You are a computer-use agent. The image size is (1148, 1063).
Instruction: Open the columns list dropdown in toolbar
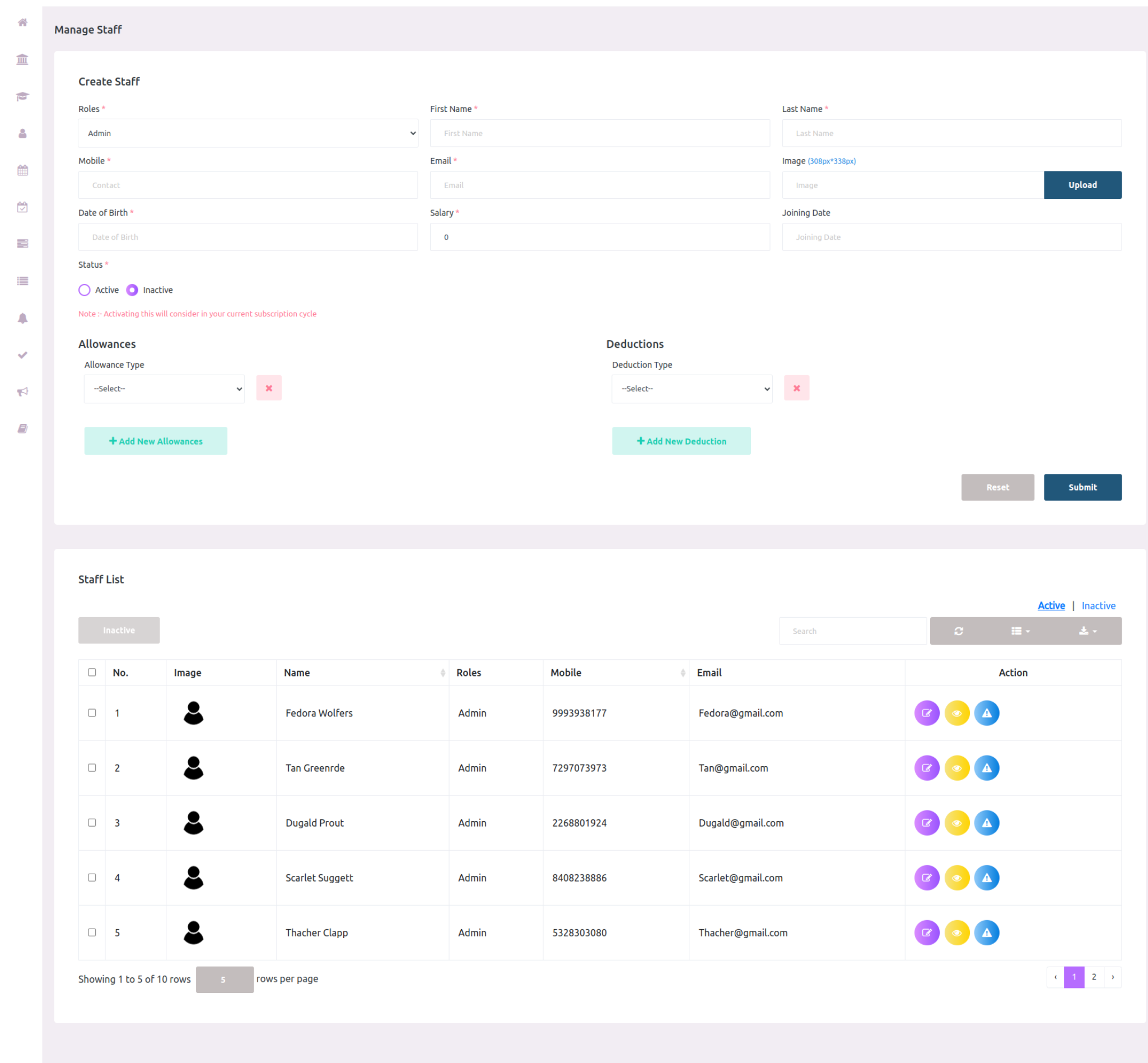tap(1021, 631)
